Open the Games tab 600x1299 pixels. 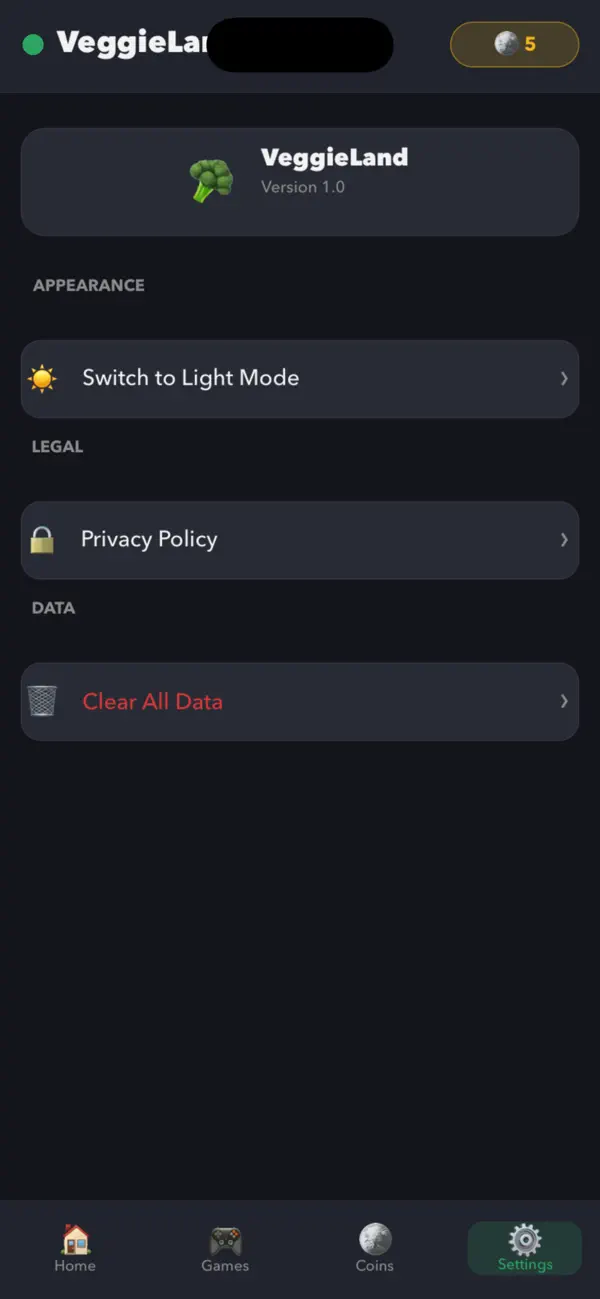225,1247
